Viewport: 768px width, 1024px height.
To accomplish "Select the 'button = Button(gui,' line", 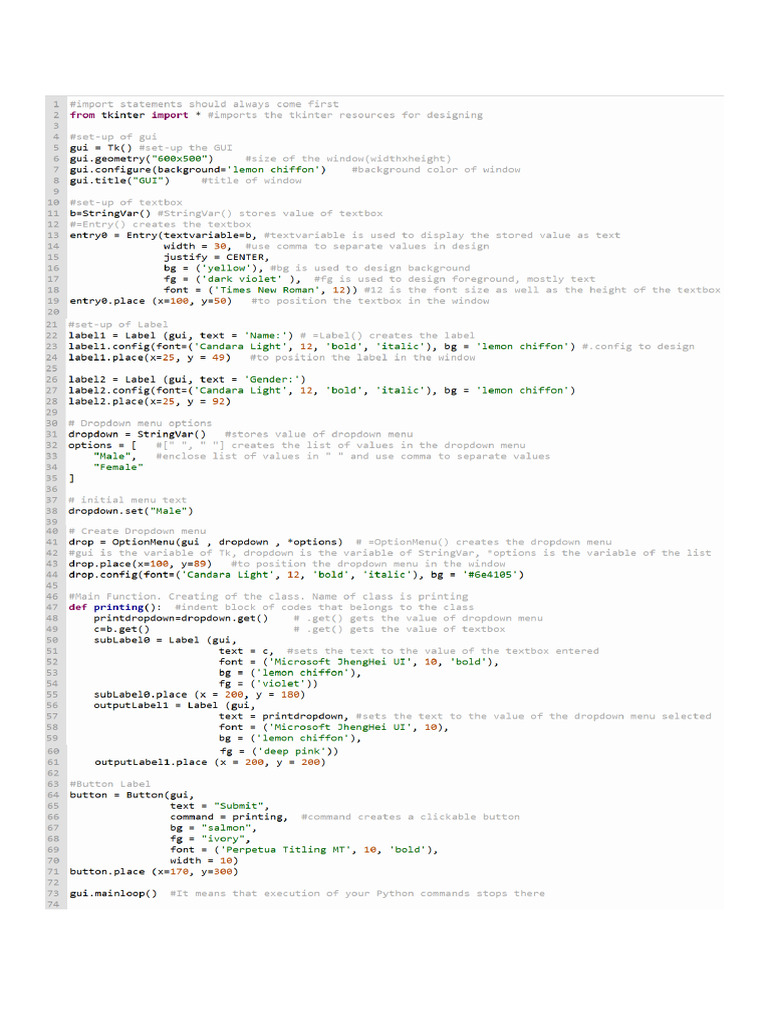I will click(133, 795).
